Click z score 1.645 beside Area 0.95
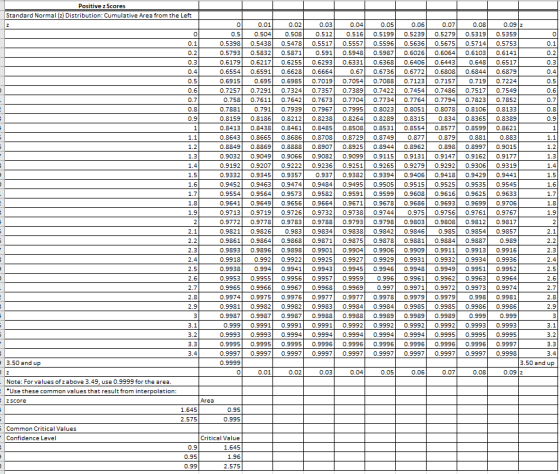Image resolution: width=560 pixels, height=474 pixels. point(102,410)
